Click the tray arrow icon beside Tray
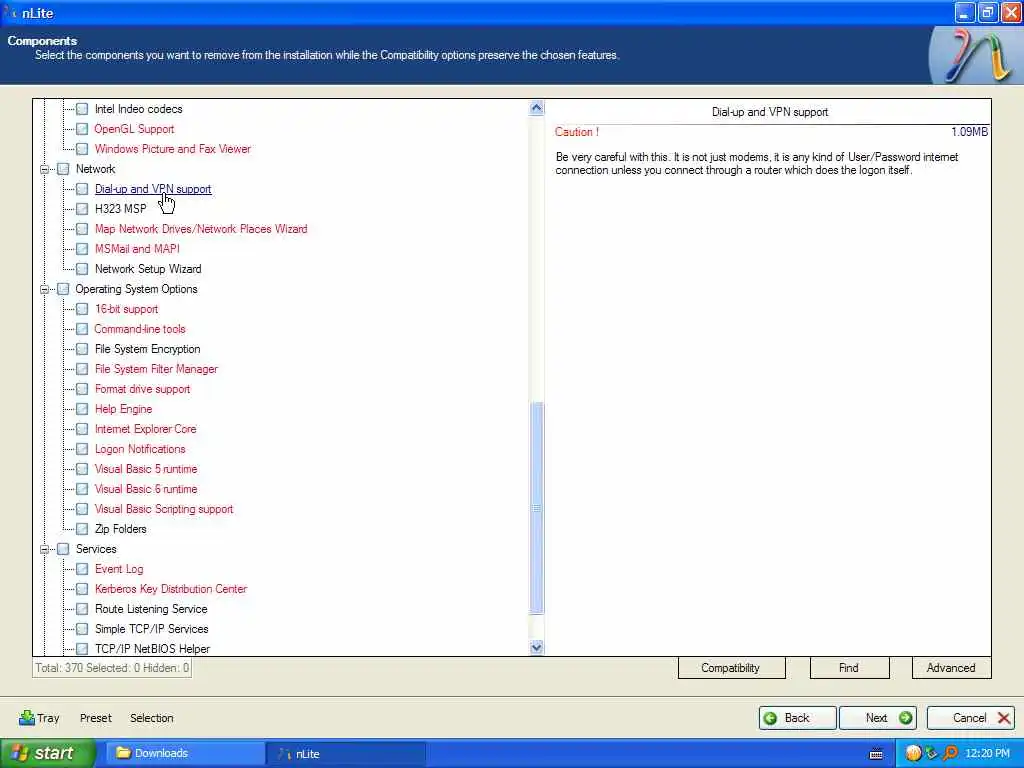Image resolution: width=1024 pixels, height=768 pixels. pos(27,718)
